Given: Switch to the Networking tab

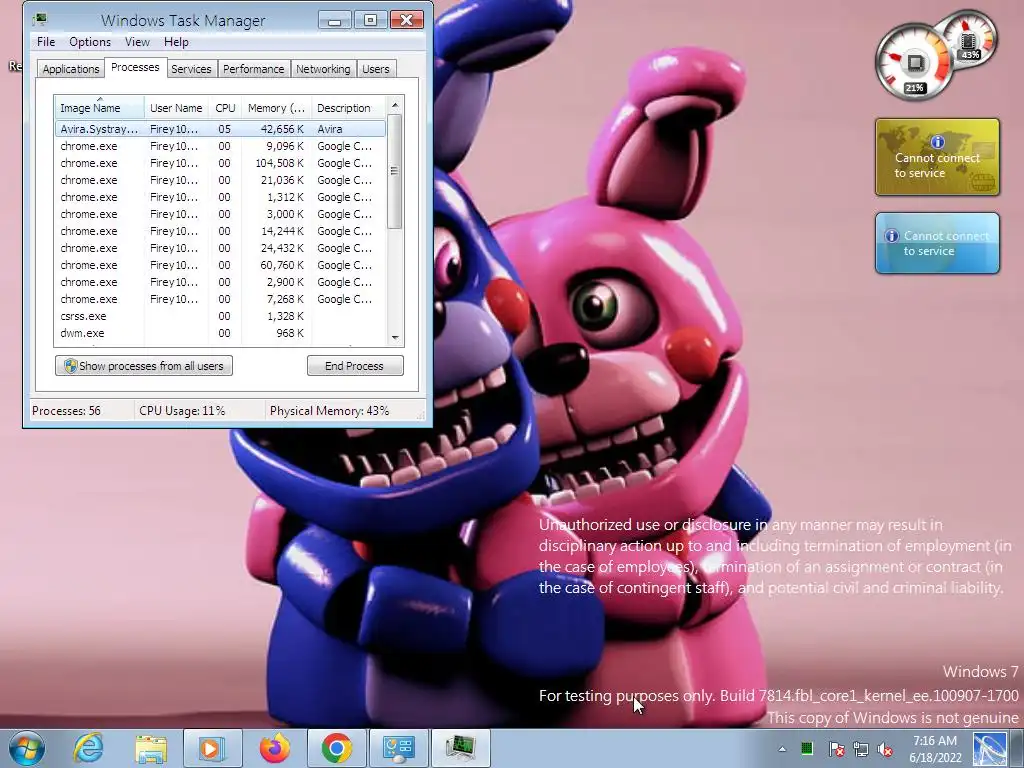Looking at the screenshot, I should coord(323,69).
